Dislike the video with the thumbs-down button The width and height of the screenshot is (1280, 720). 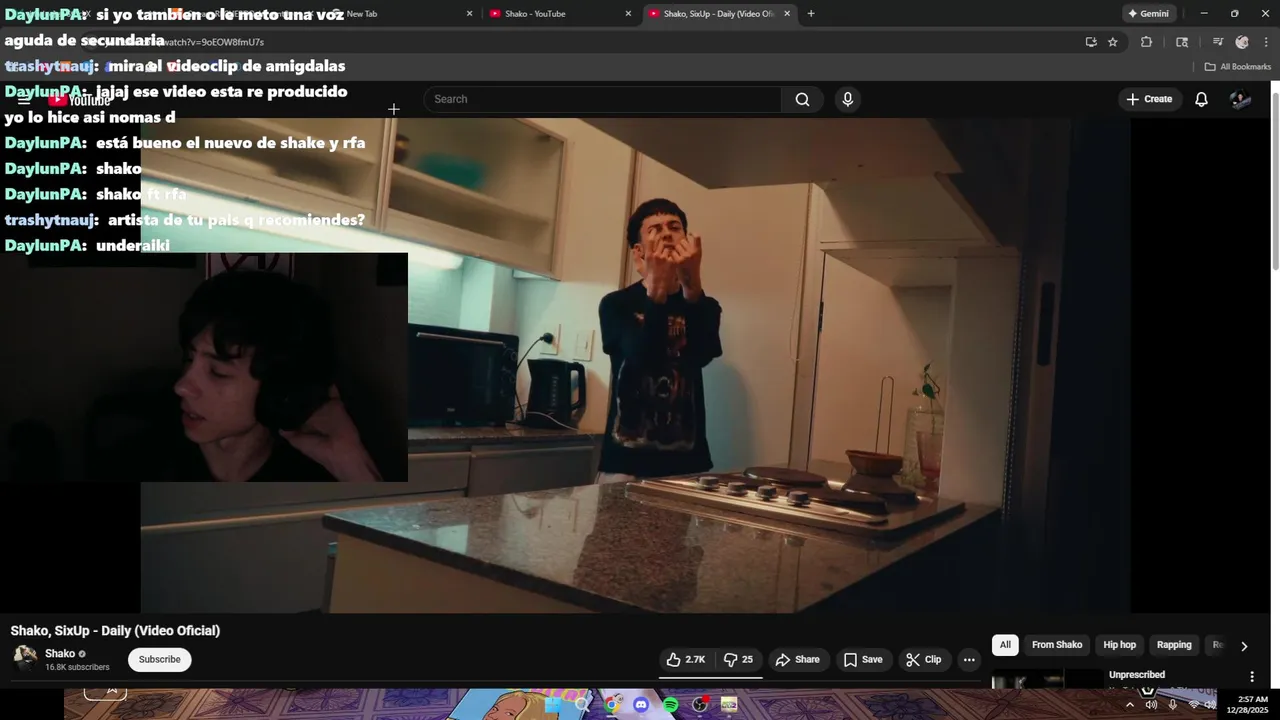(x=738, y=660)
